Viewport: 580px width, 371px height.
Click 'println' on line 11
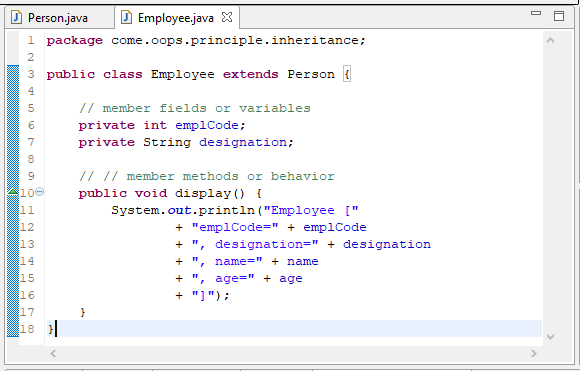pos(227,210)
